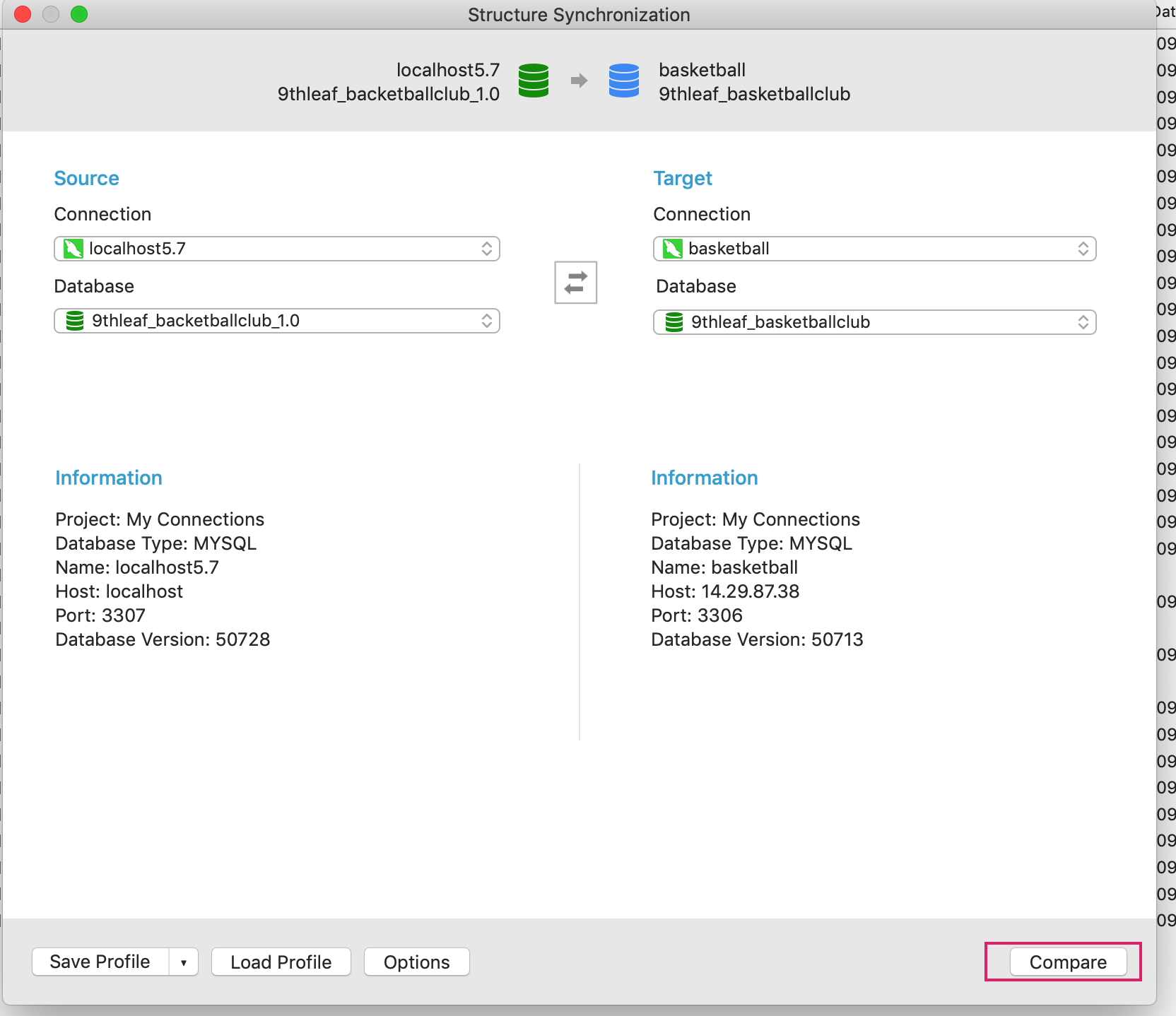1176x1016 pixels.
Task: Open the Source Database selector
Action: click(x=487, y=321)
